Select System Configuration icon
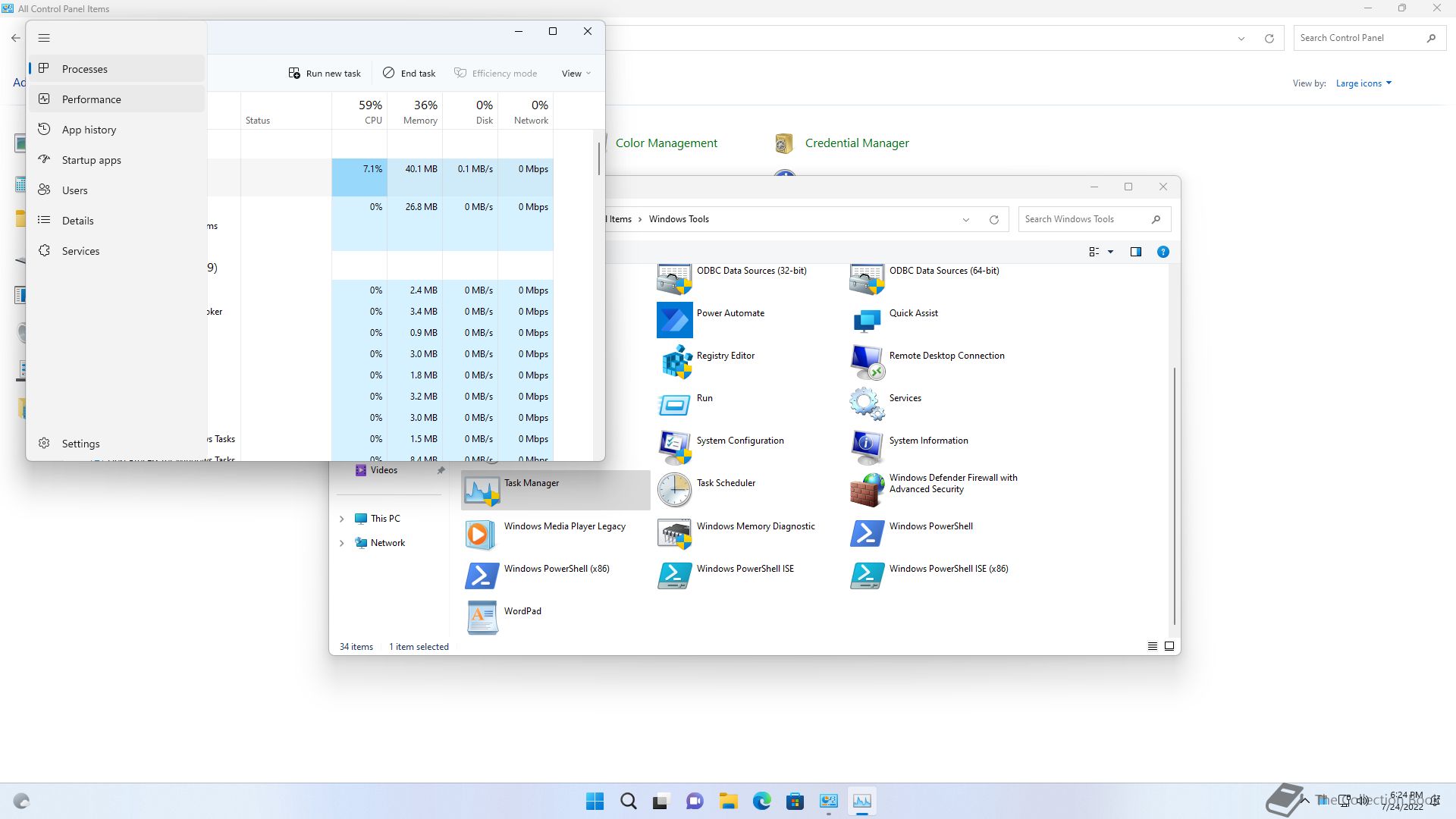1456x819 pixels. 674,447
